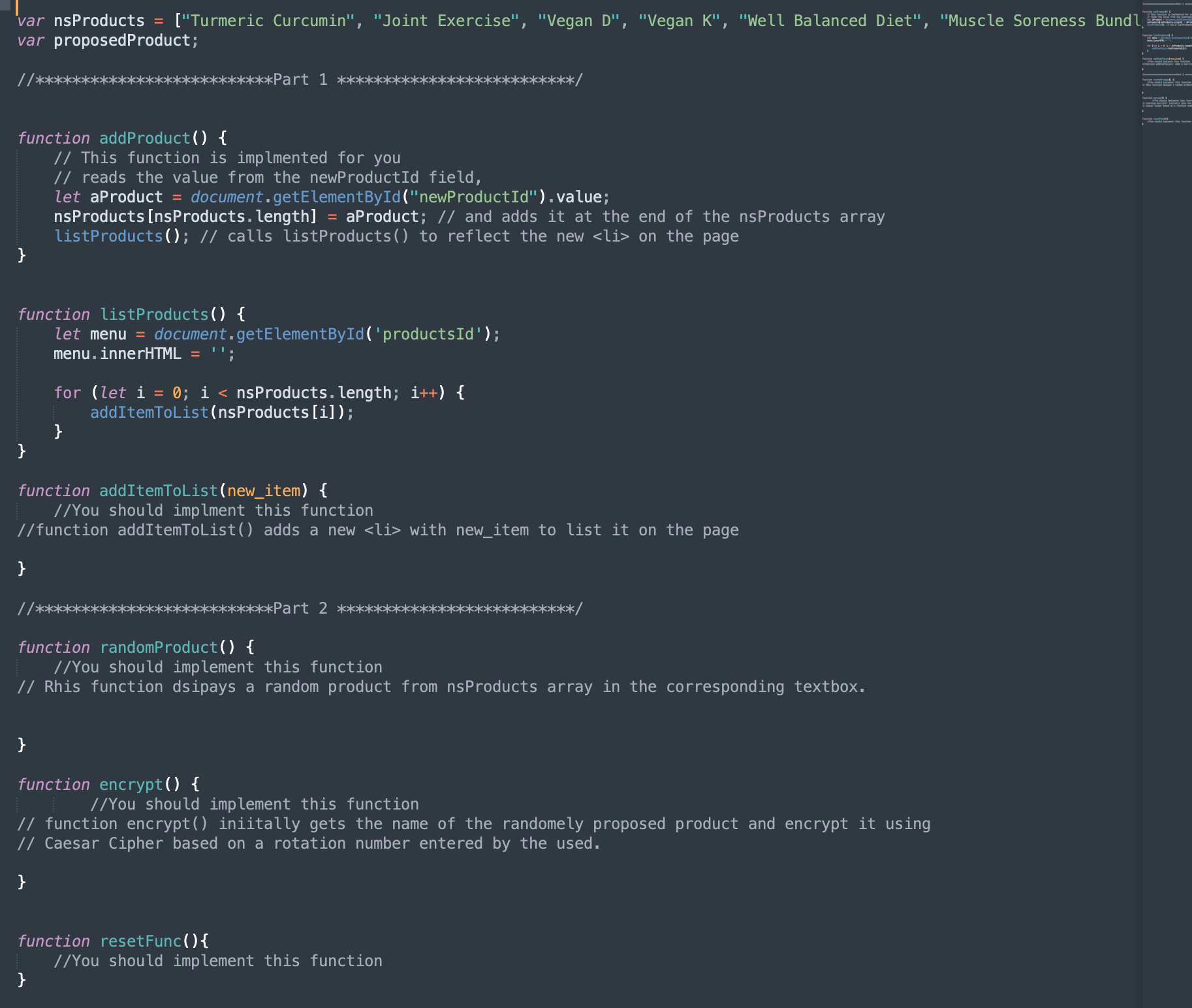Click the "Vegan K" array string
Viewport: 1192px width, 1008px height.
[679, 21]
